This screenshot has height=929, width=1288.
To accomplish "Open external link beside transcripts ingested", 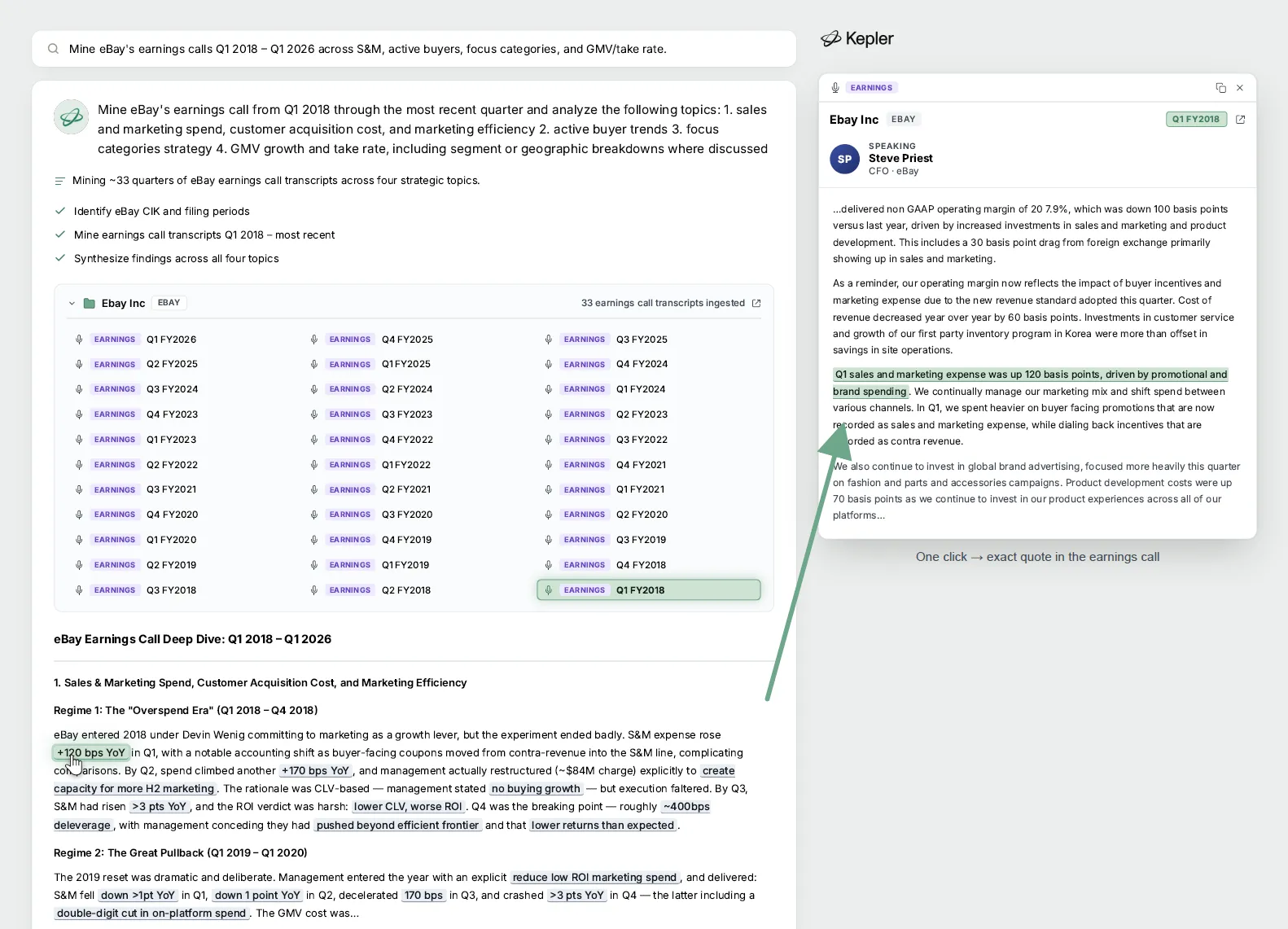I will (756, 303).
